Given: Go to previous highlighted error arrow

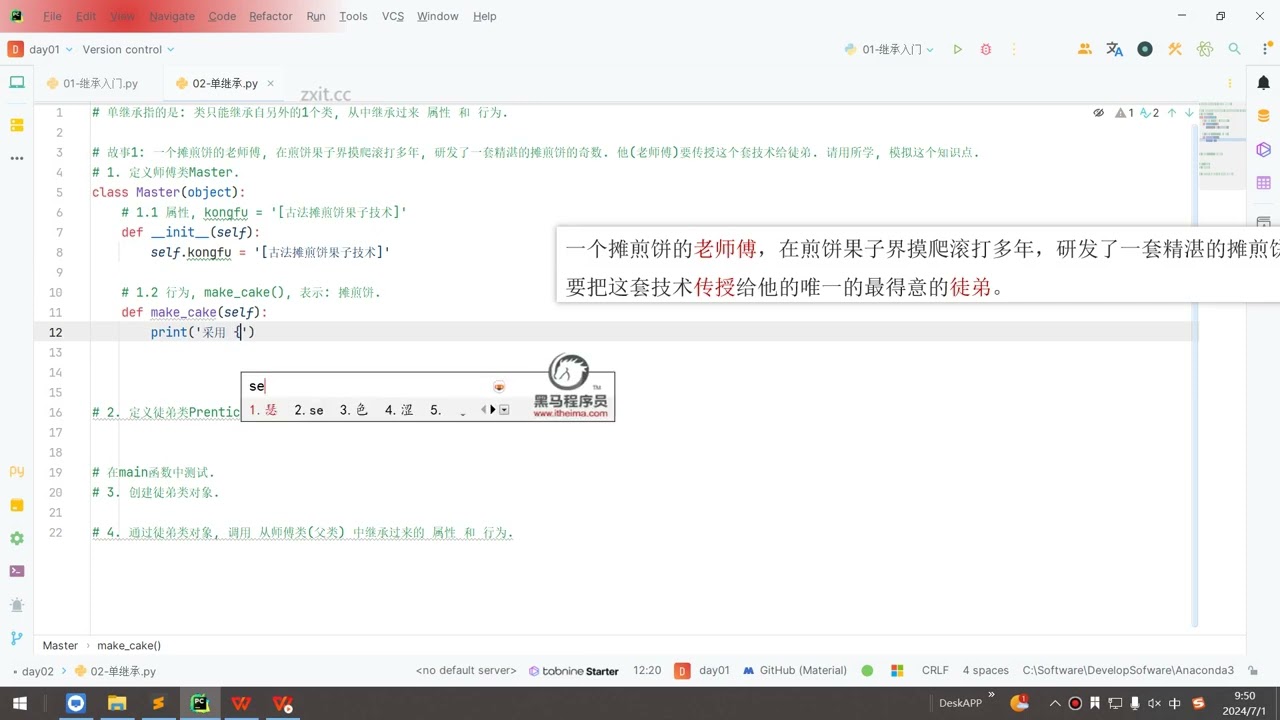Looking at the screenshot, I should point(1172,113).
